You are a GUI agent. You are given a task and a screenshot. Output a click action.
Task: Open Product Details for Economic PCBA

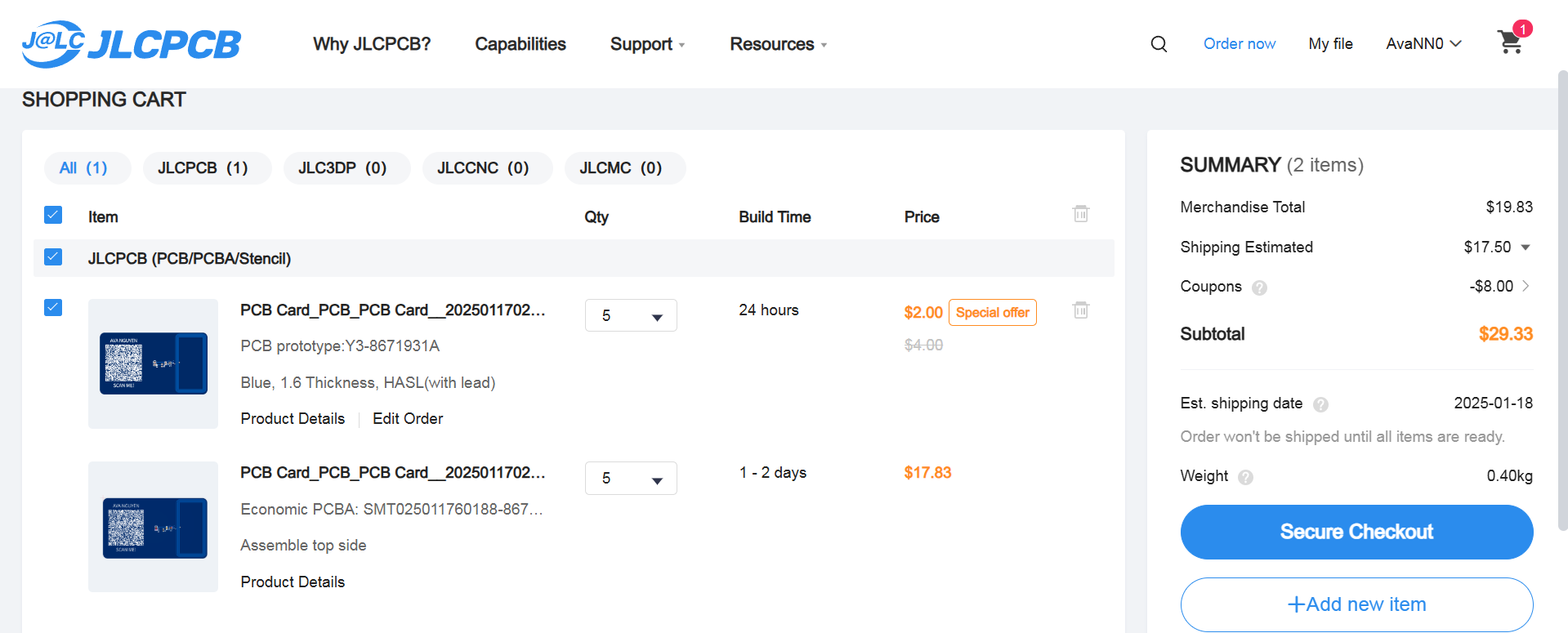293,582
